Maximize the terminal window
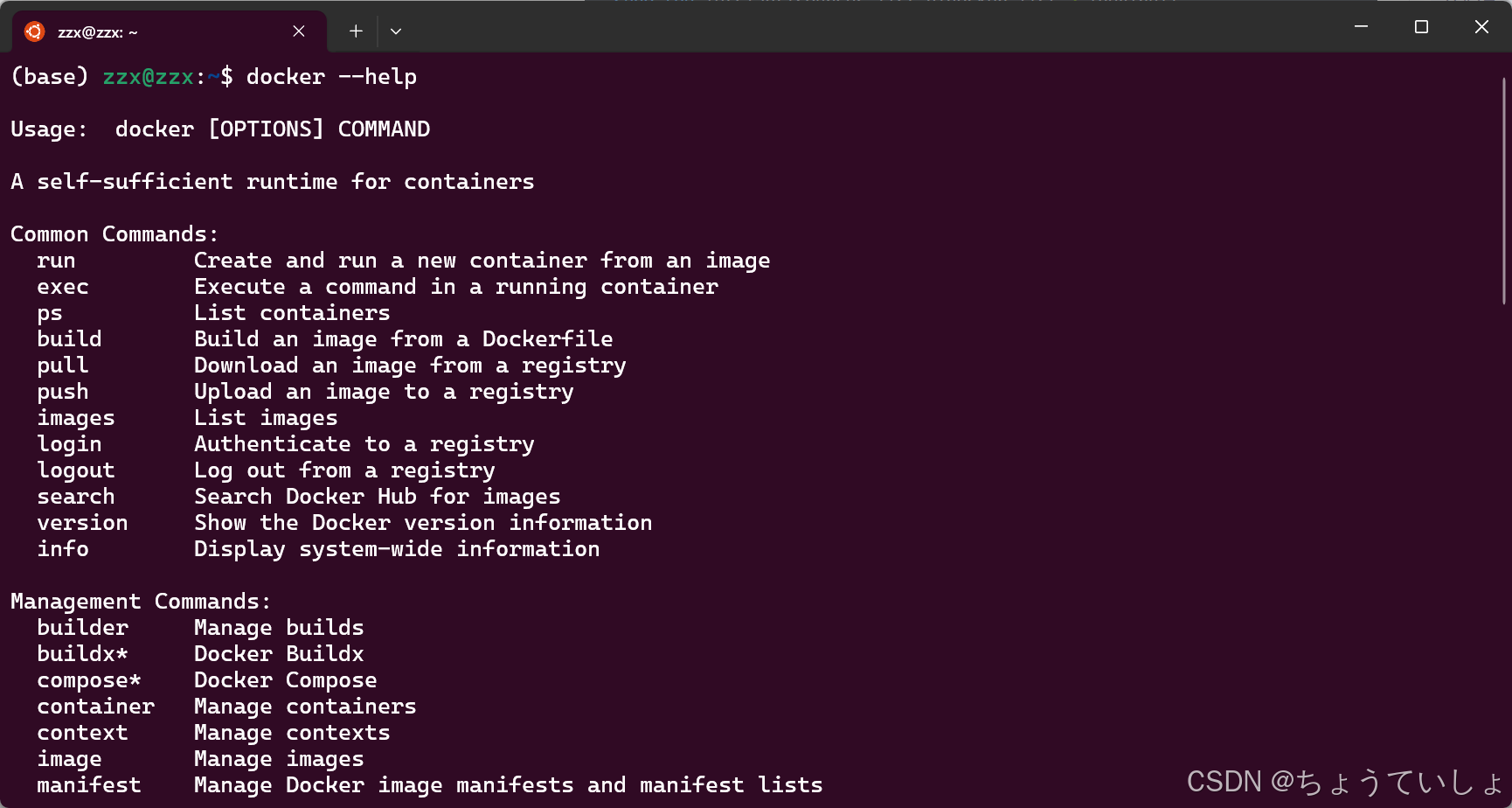 point(1421,27)
